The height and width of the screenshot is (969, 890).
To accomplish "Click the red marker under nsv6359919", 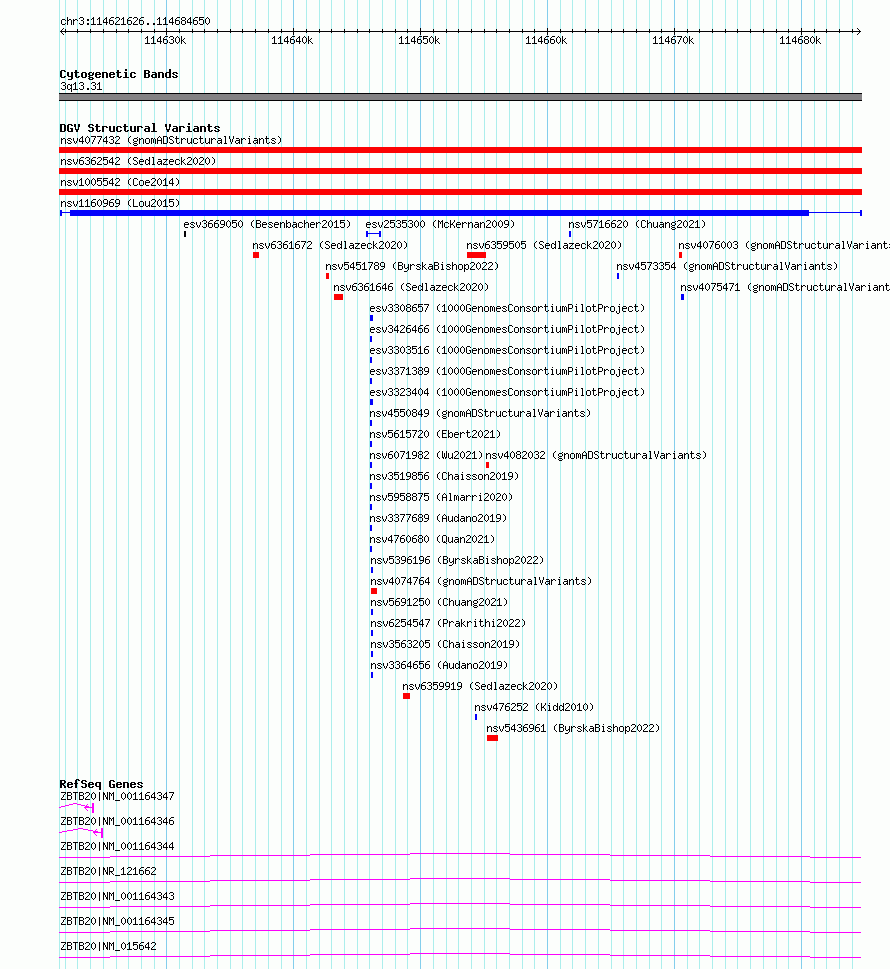I will click(x=407, y=696).
